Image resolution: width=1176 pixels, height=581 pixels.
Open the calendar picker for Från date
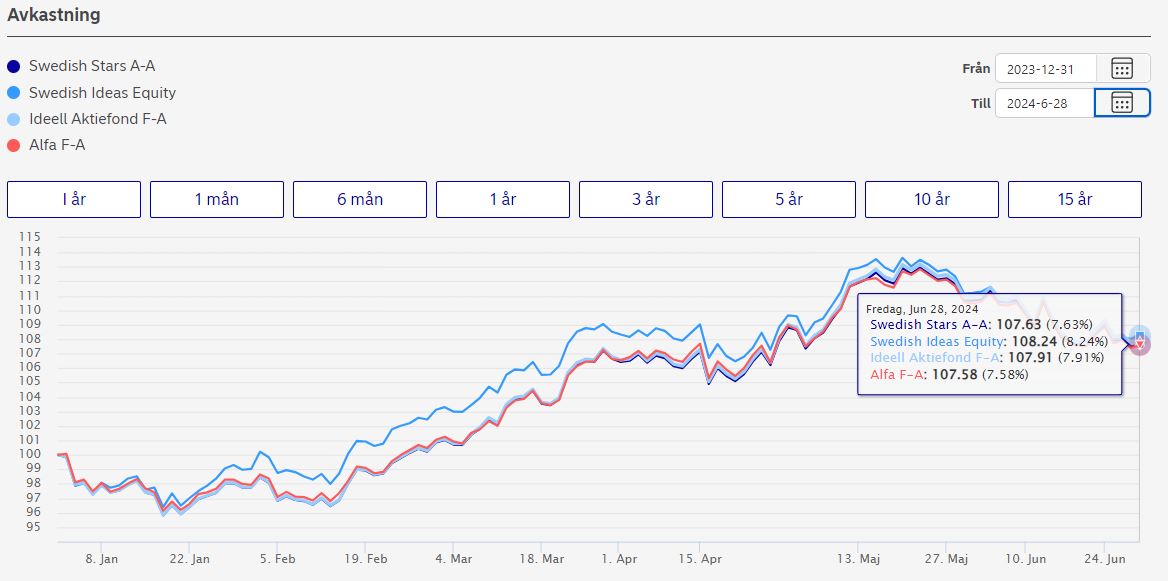pos(1122,68)
